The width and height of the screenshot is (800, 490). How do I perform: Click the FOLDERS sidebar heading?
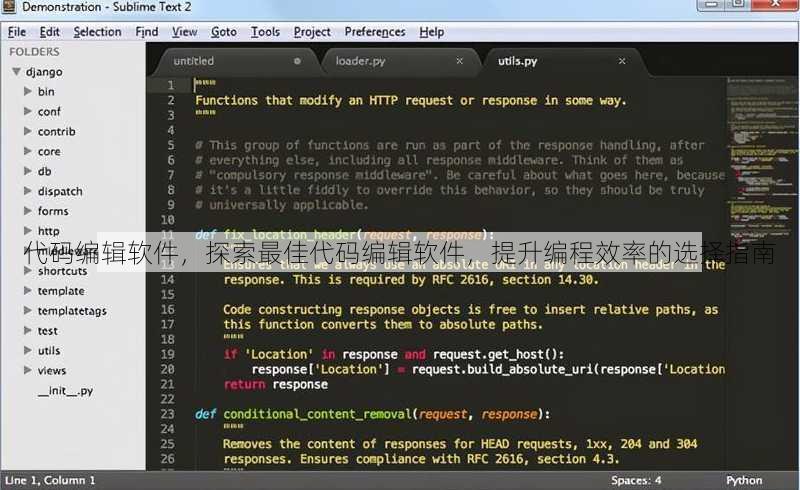click(x=34, y=52)
